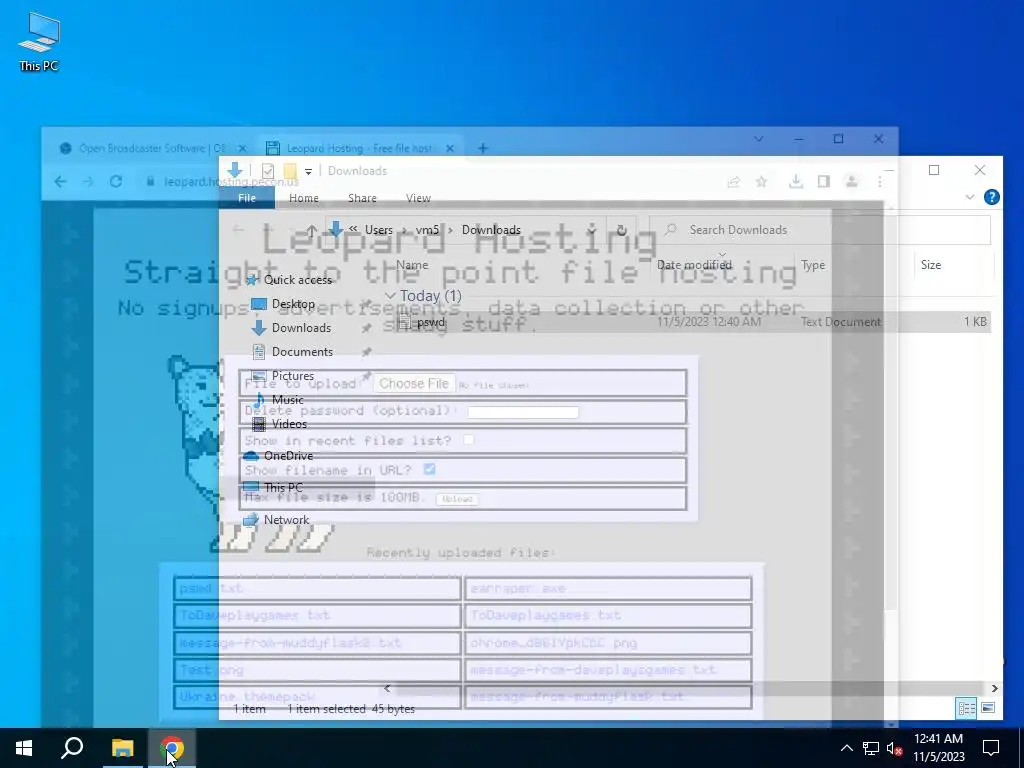Open Chrome's three-dot menu
This screenshot has height=768, width=1024.
click(880, 182)
